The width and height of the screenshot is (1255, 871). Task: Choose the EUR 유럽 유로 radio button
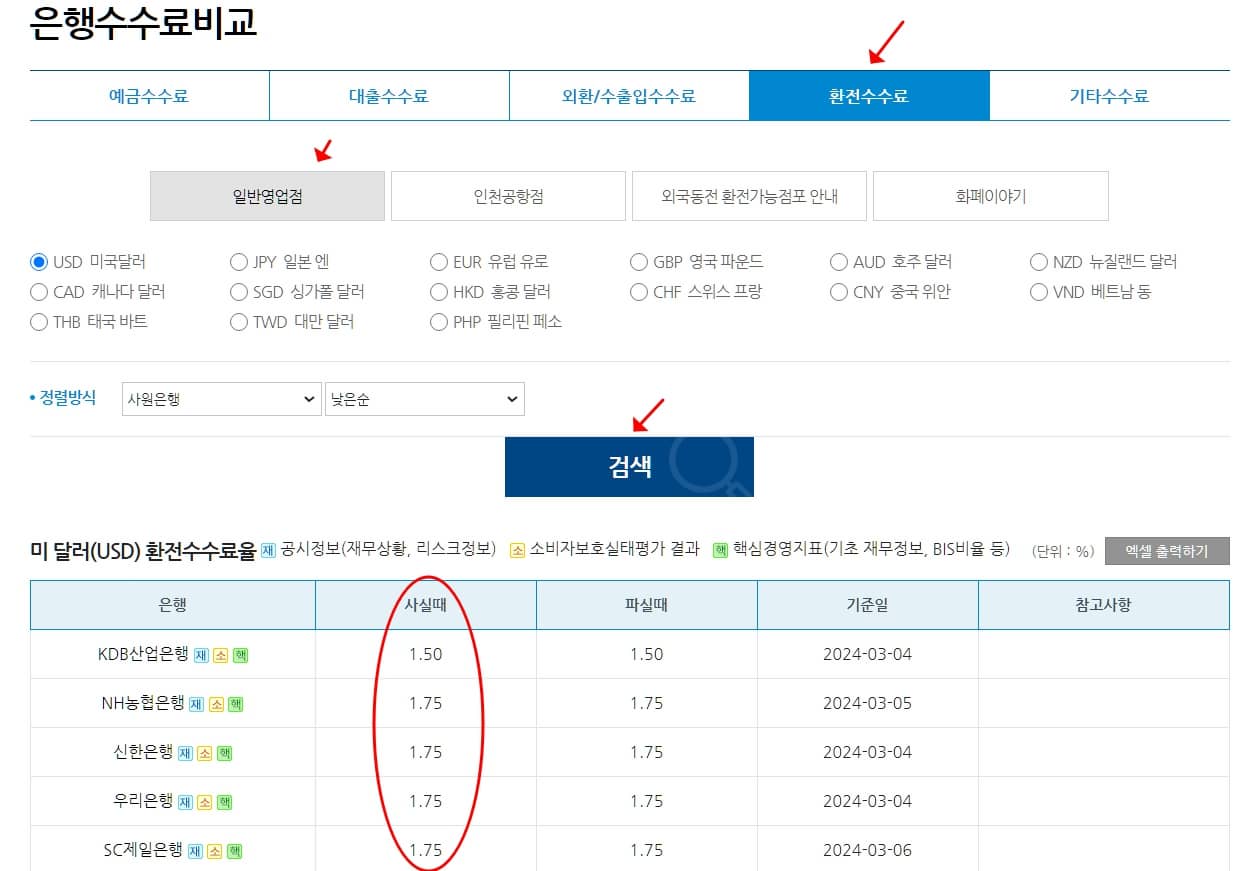[x=439, y=261]
